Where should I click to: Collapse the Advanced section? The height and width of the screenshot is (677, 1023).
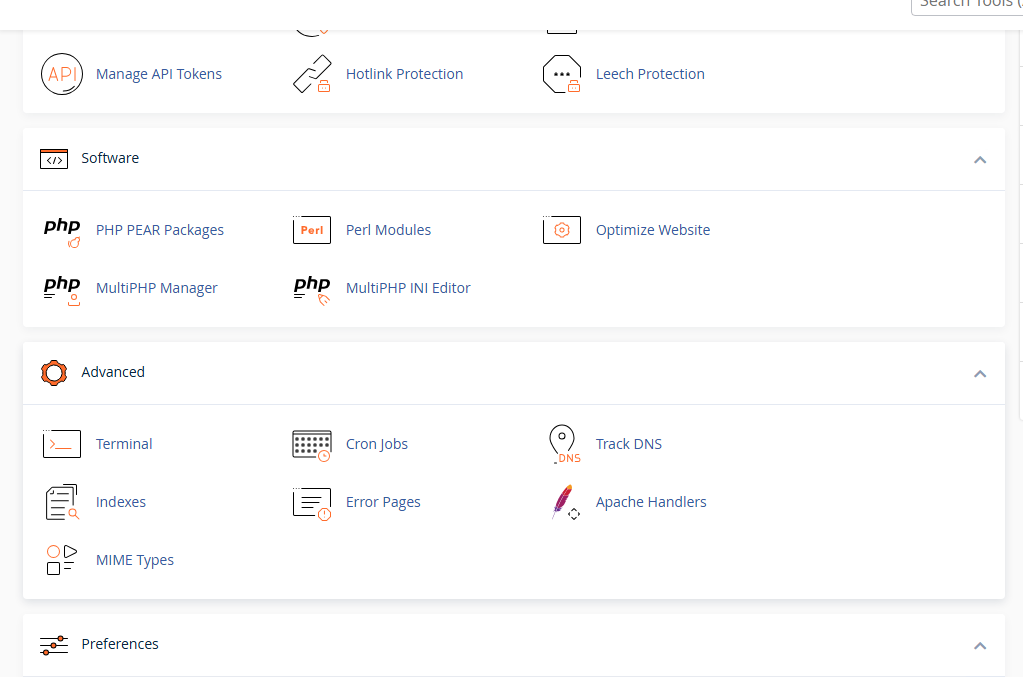980,374
